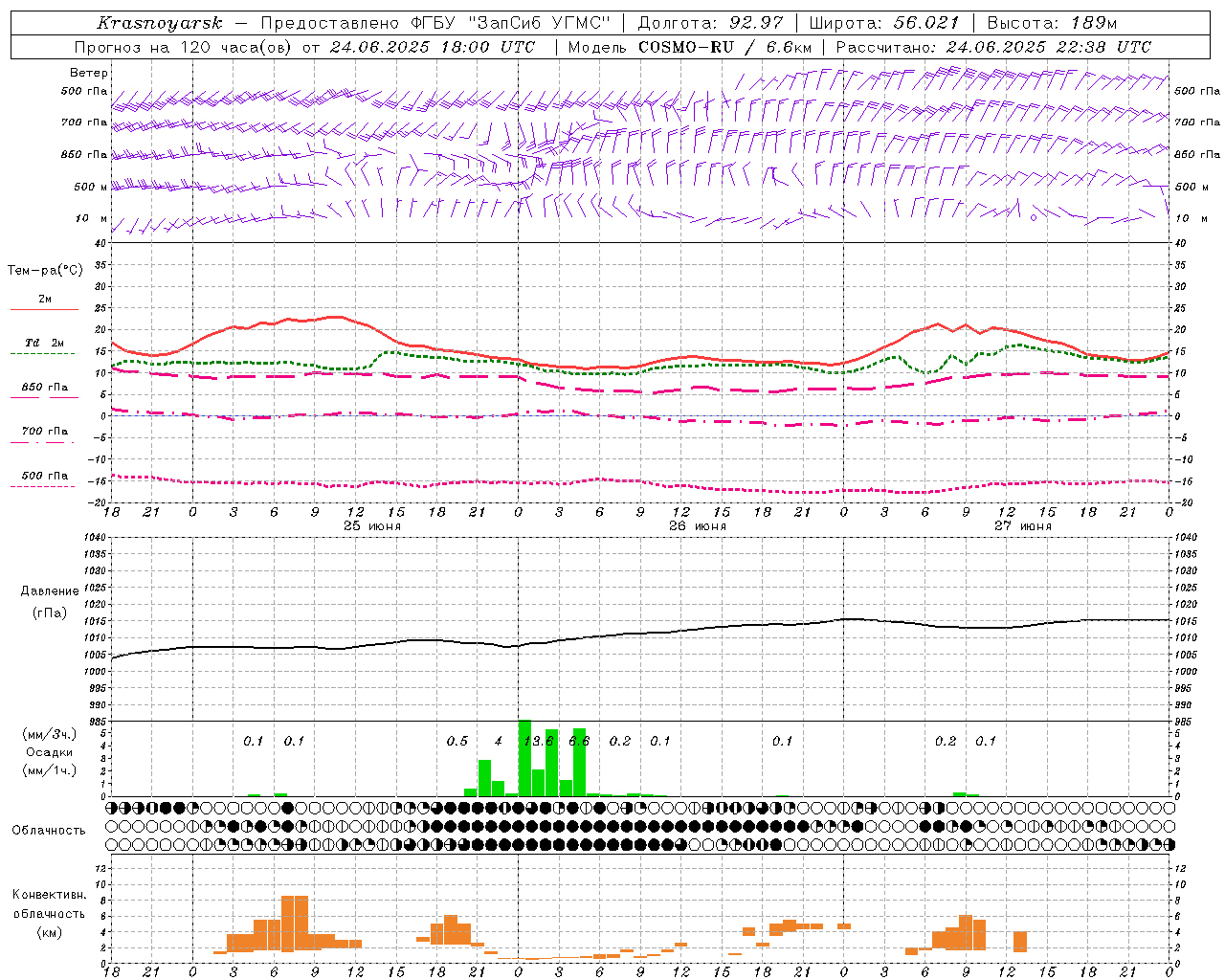1225x980 pixels.
Task: Click the "(мм/1ч.)" precipitation unit label
Action: pyautogui.click(x=49, y=770)
